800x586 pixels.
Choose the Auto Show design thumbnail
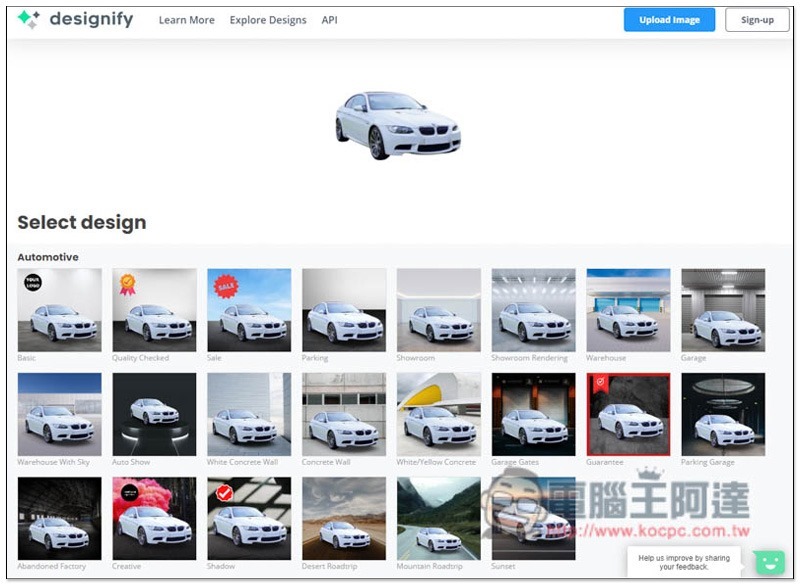[x=154, y=414]
